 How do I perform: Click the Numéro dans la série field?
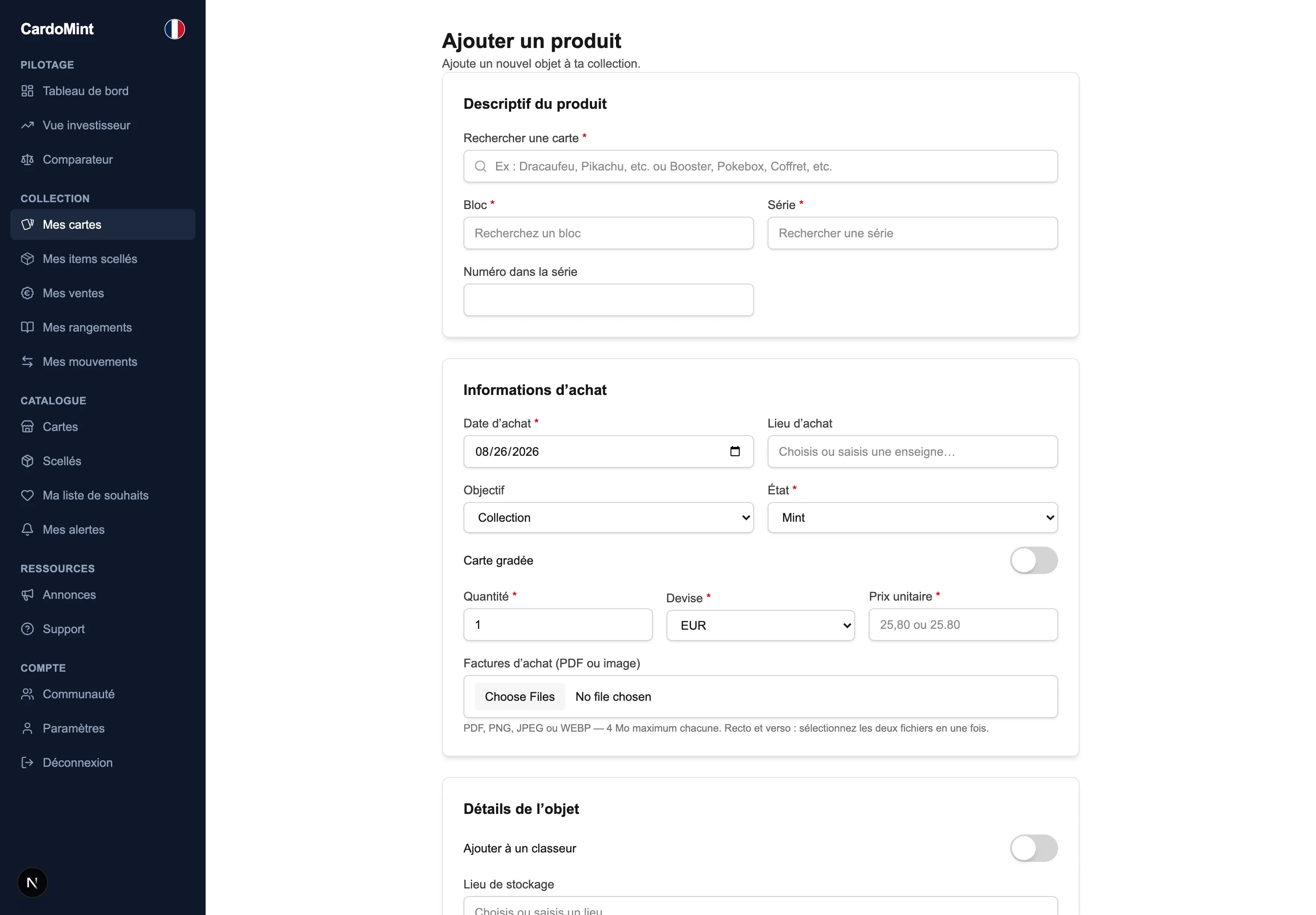coord(608,300)
